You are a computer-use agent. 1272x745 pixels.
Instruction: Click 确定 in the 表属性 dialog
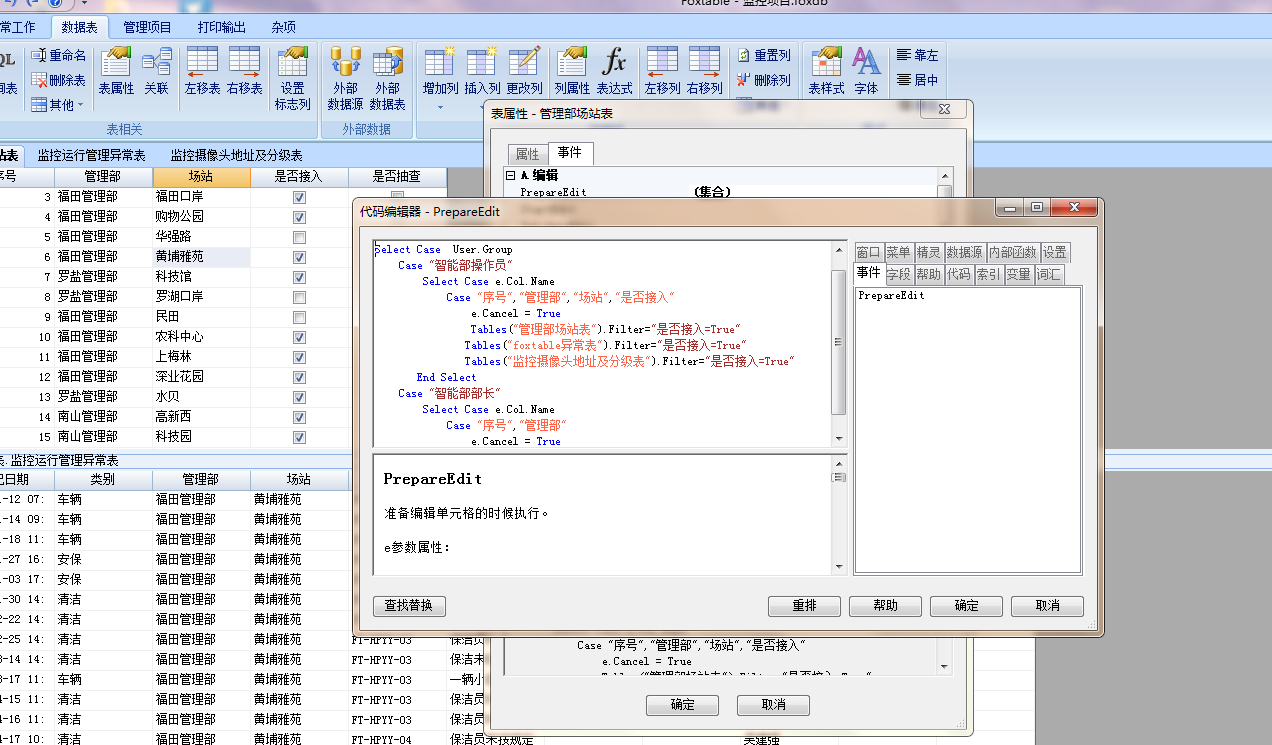click(682, 705)
